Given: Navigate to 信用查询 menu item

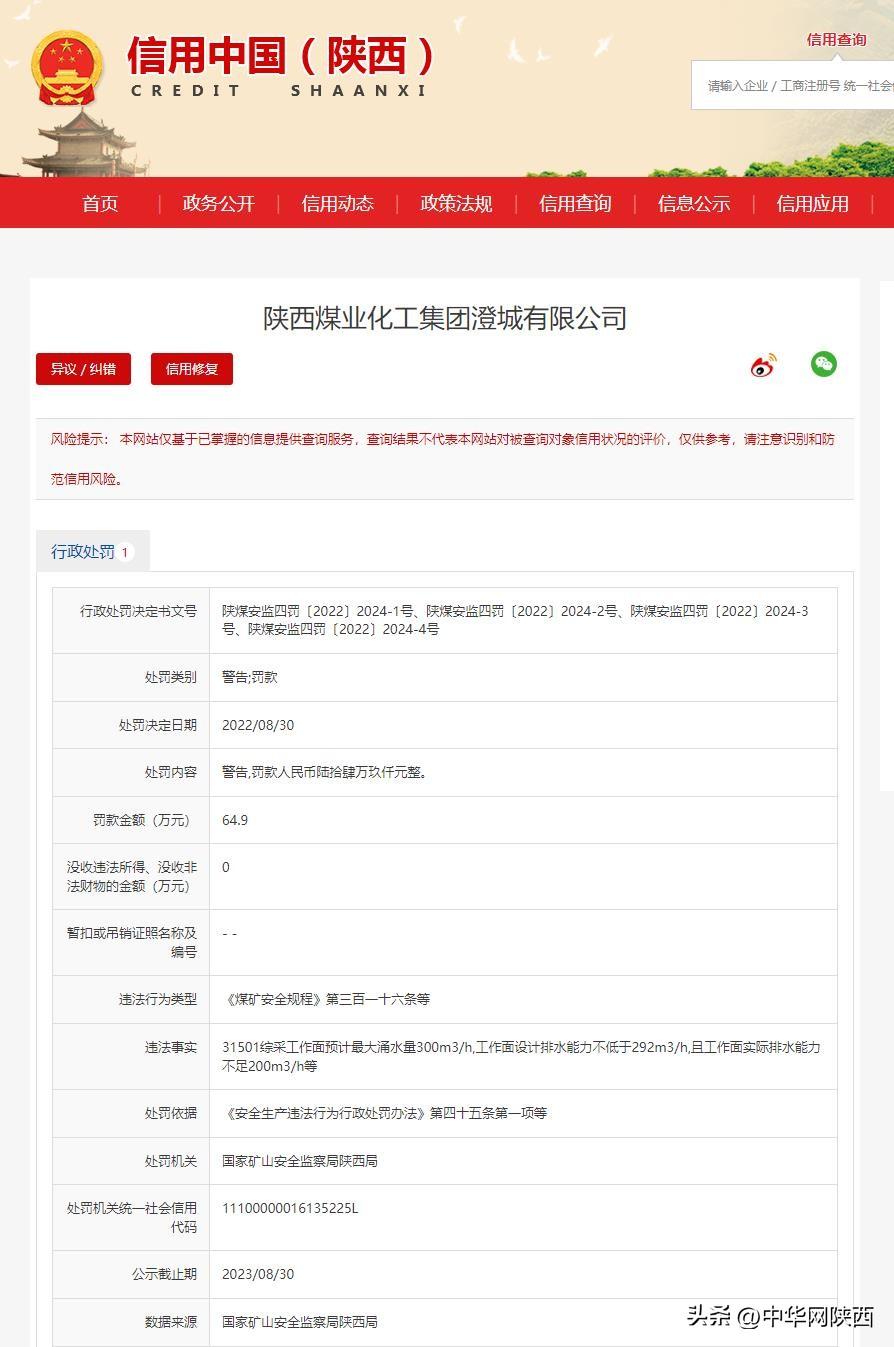Looking at the screenshot, I should pos(575,204).
